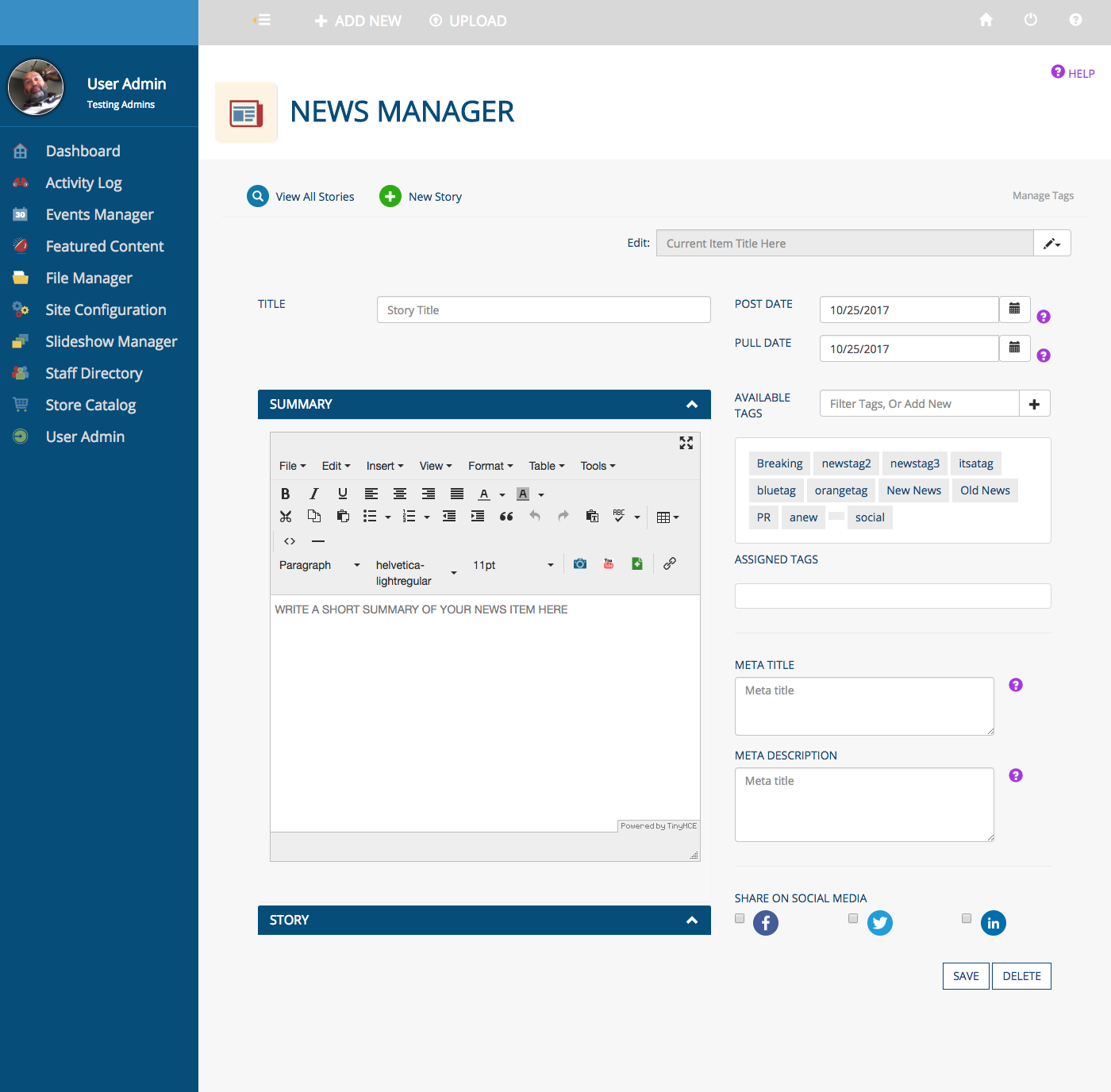This screenshot has width=1111, height=1092.
Task: Open the 11pt font size dropdown
Action: (x=513, y=565)
